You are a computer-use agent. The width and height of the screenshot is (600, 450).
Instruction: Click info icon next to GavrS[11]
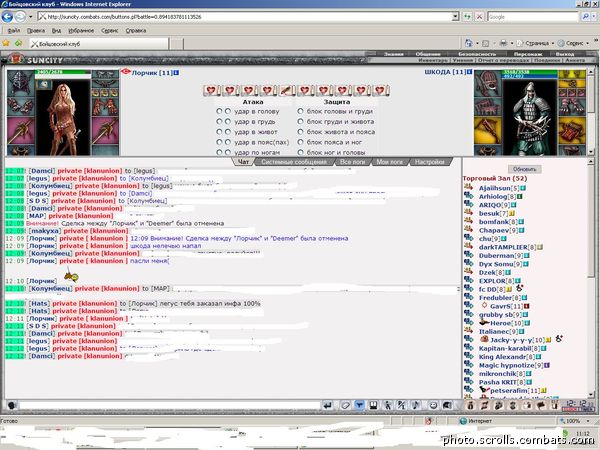[x=527, y=306]
